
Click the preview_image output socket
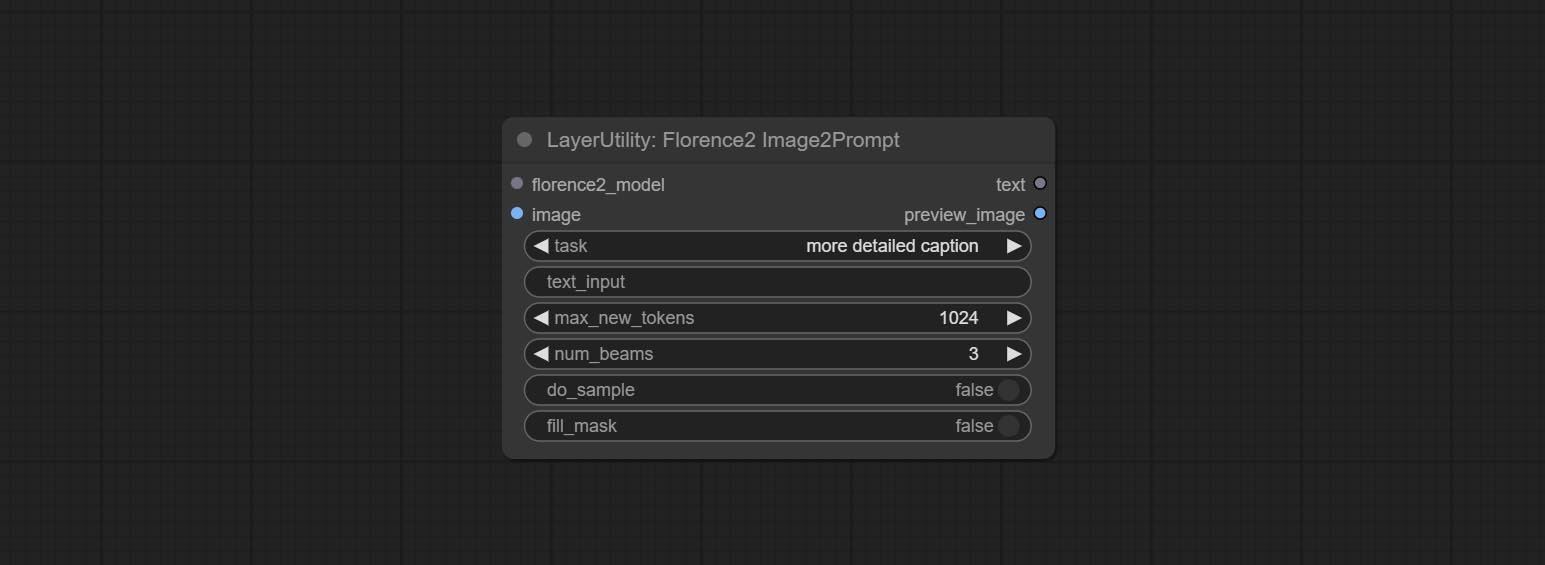pos(1040,214)
